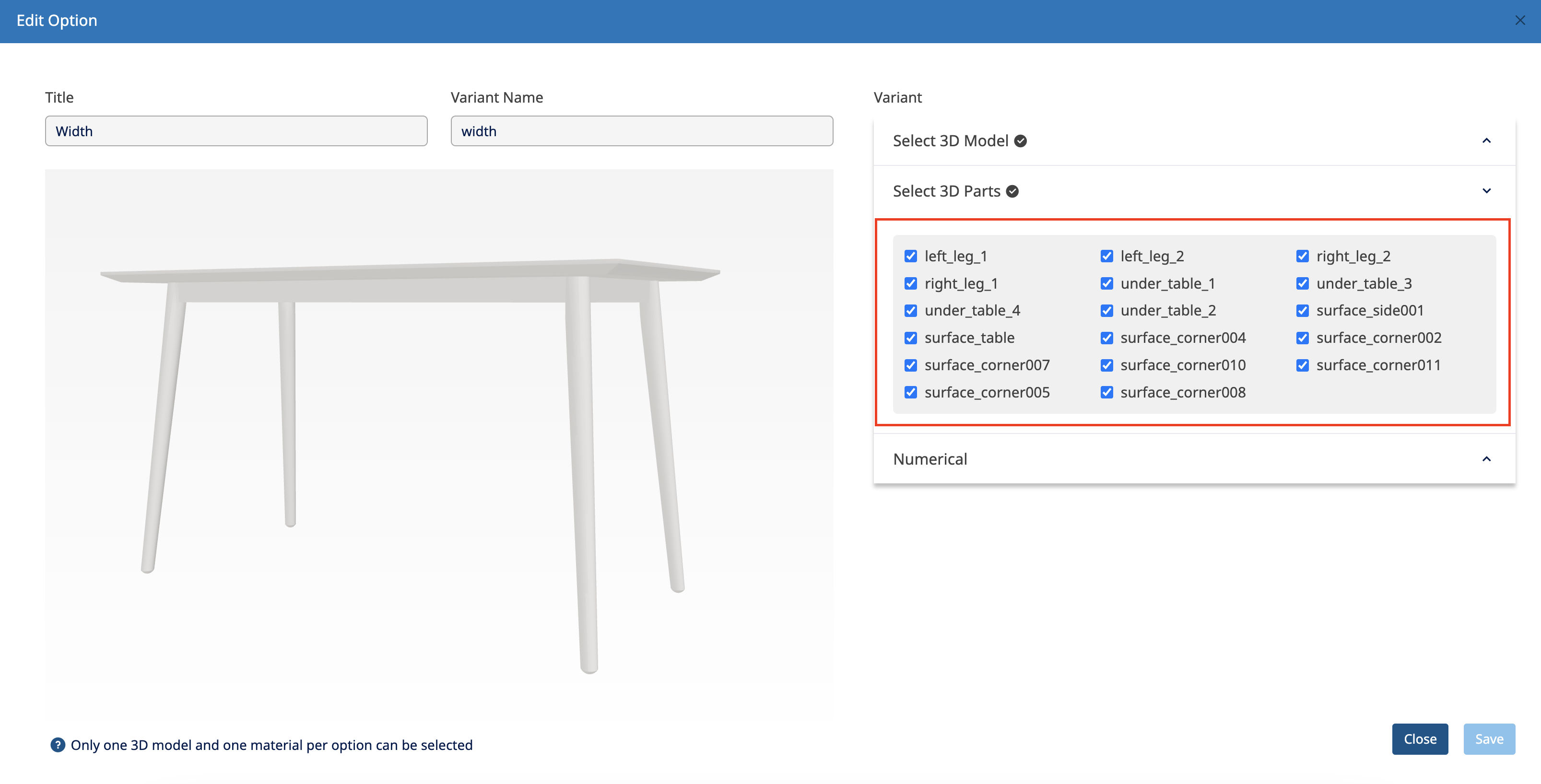Expand the Select 3D Model section
This screenshot has height=784, width=1541.
pos(1486,141)
